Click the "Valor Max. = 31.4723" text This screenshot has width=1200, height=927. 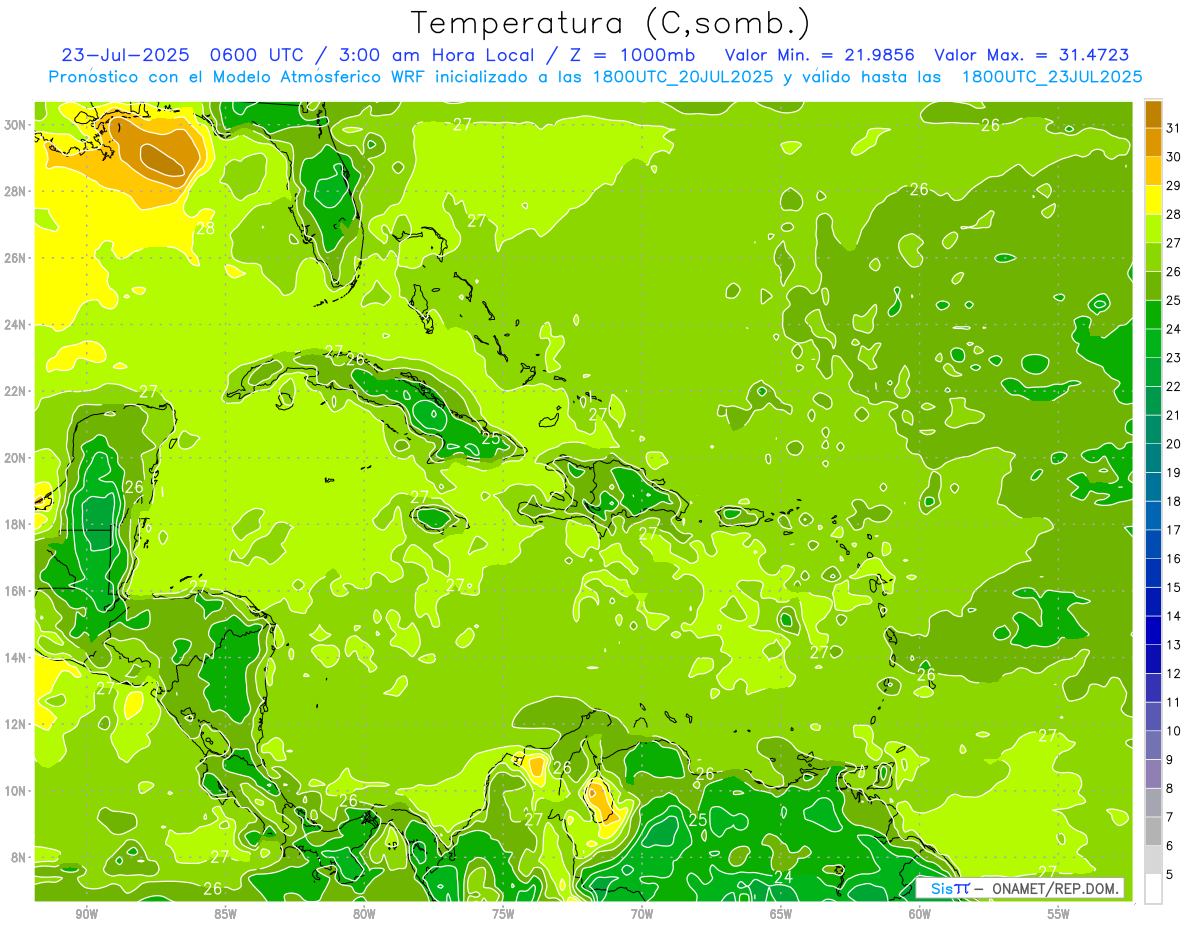(x=1032, y=55)
